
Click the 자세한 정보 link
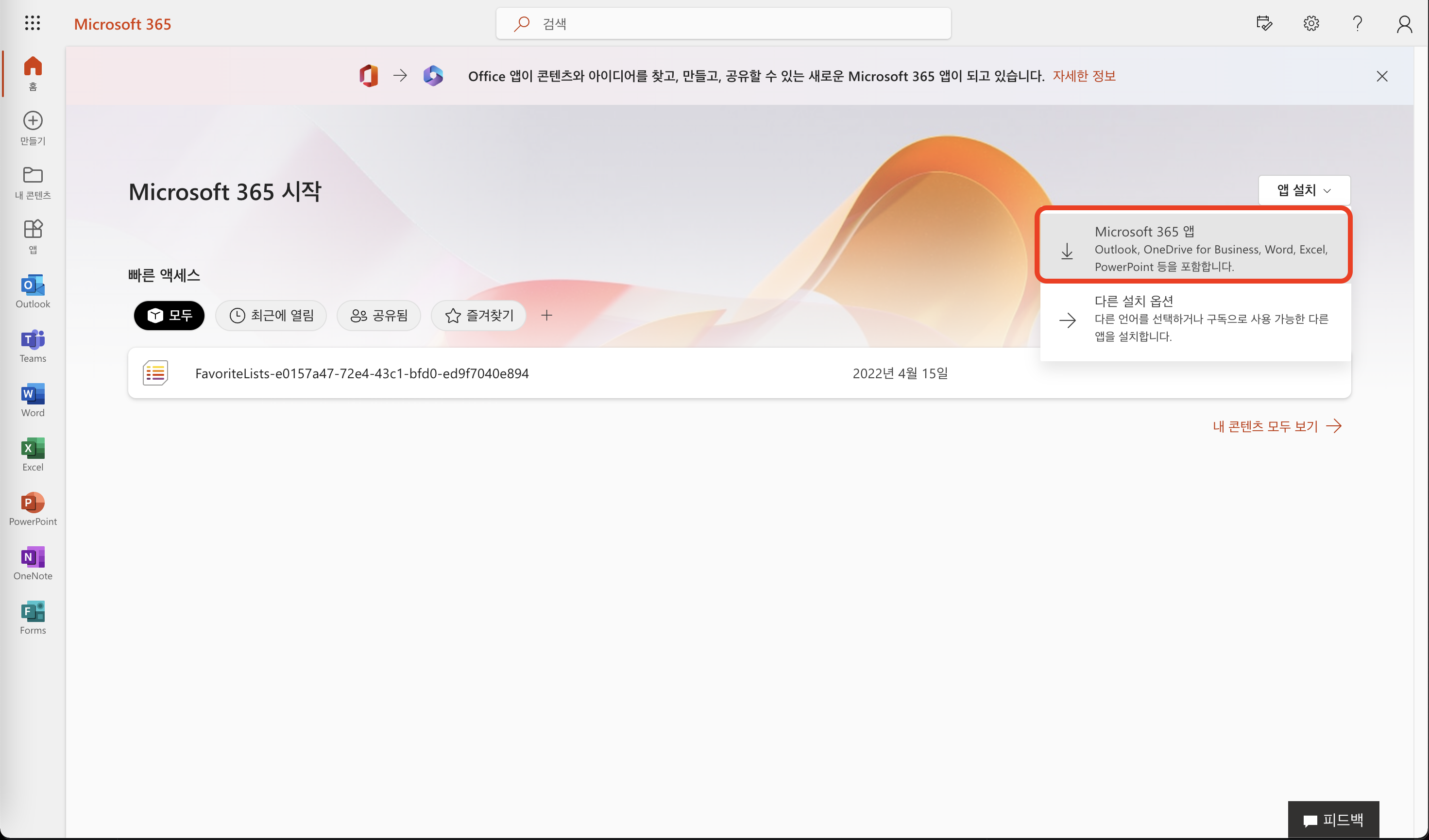tap(1084, 76)
